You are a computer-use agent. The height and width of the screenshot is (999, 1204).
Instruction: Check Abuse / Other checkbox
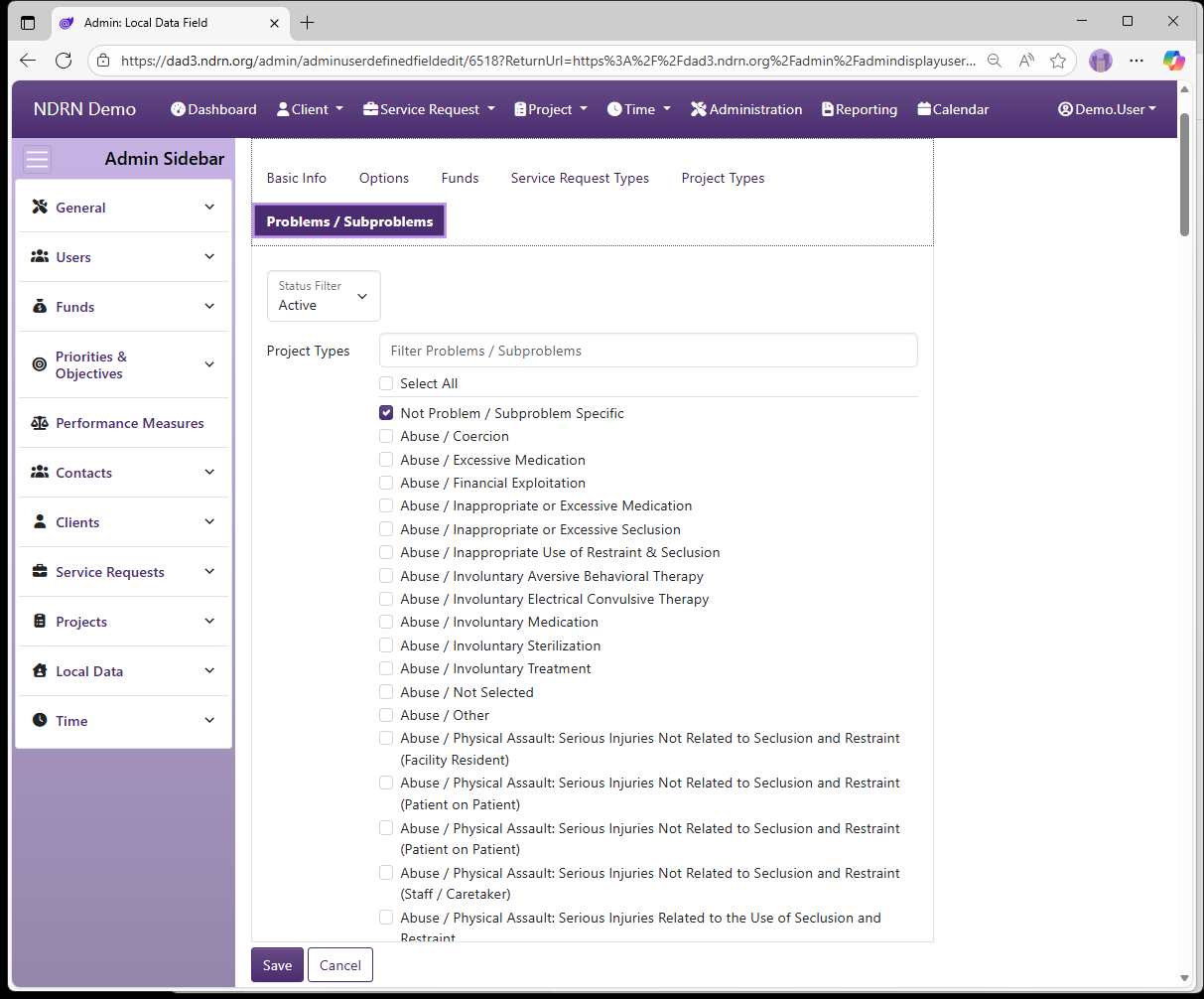(386, 715)
